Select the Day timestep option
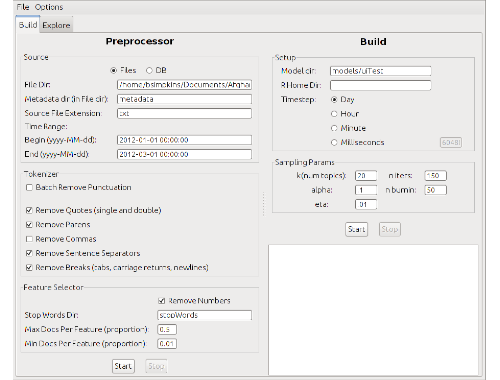This screenshot has height=380, width=500. coord(334,100)
